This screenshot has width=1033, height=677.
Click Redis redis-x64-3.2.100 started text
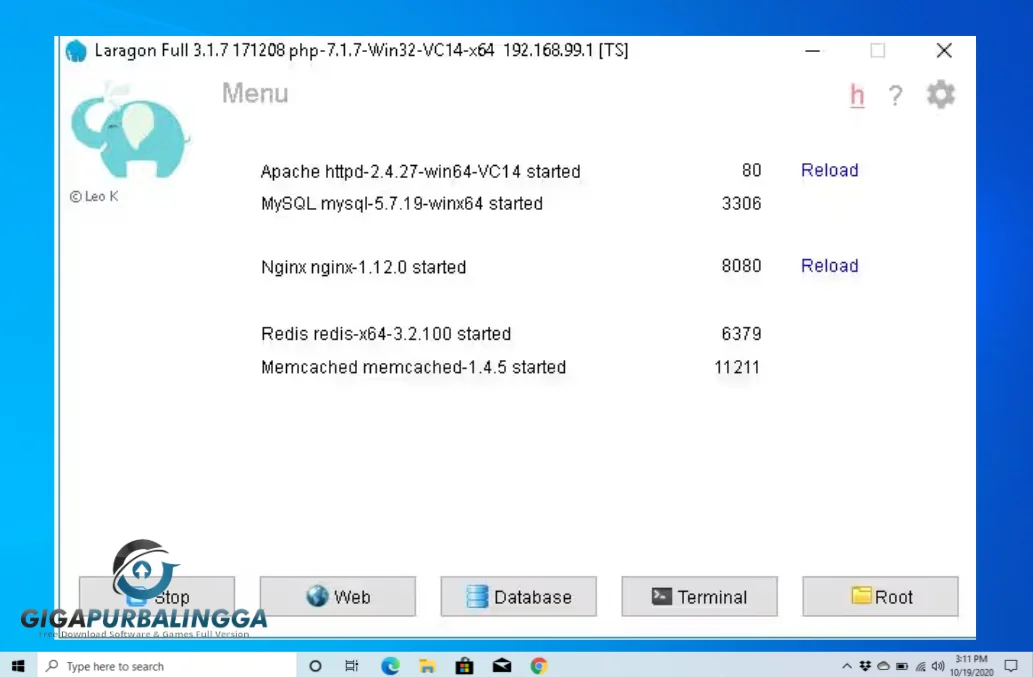386,334
